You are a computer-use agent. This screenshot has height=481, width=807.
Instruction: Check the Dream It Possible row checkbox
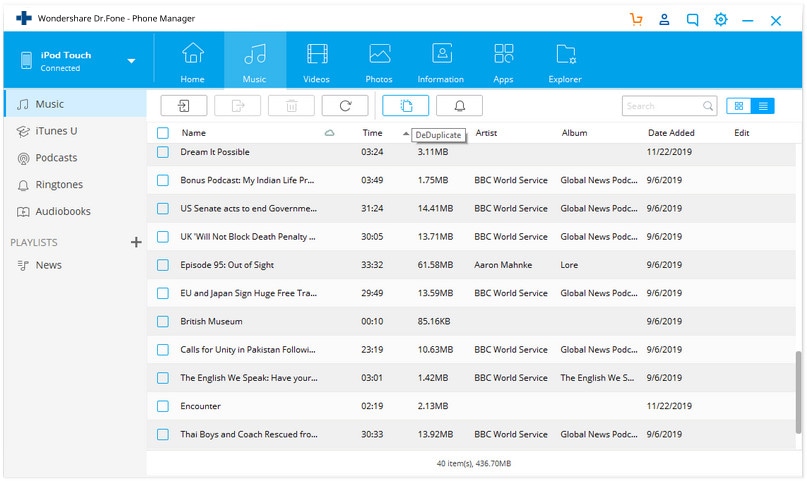tap(163, 152)
